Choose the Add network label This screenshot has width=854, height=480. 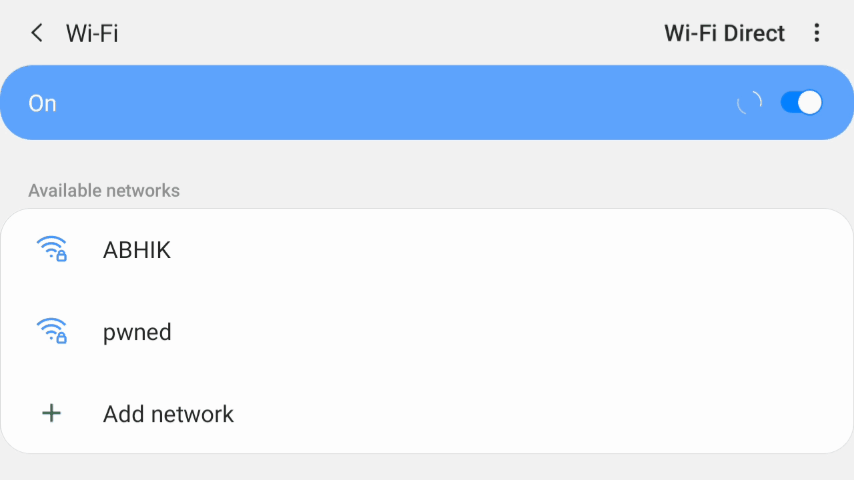[x=168, y=414]
